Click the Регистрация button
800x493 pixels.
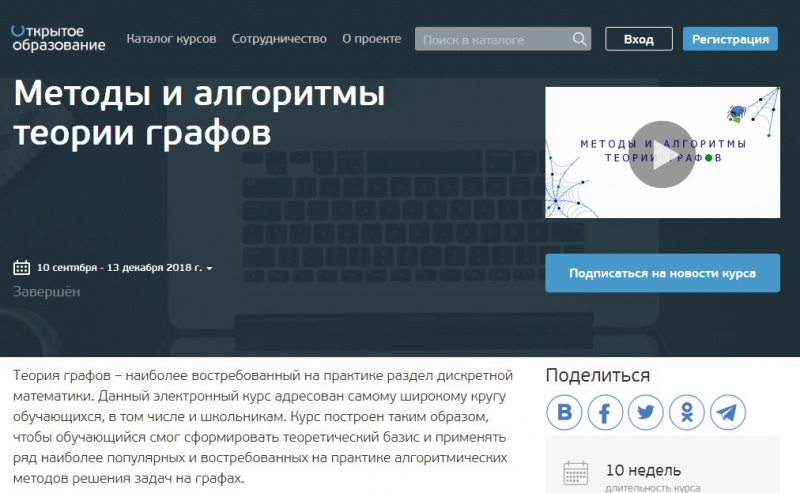(730, 39)
